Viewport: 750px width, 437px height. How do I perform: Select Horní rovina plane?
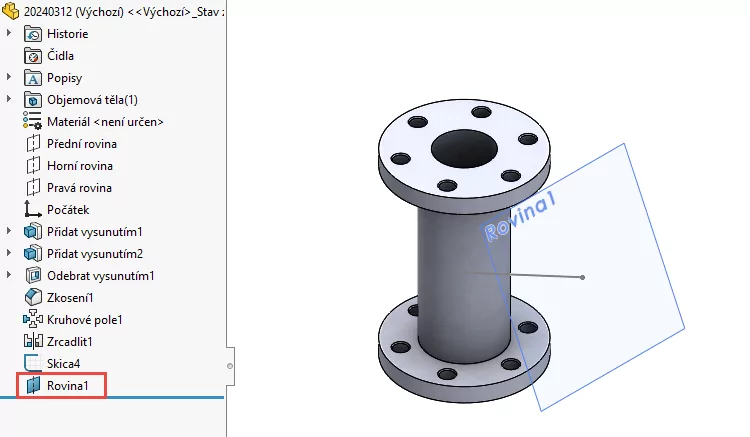(79, 166)
